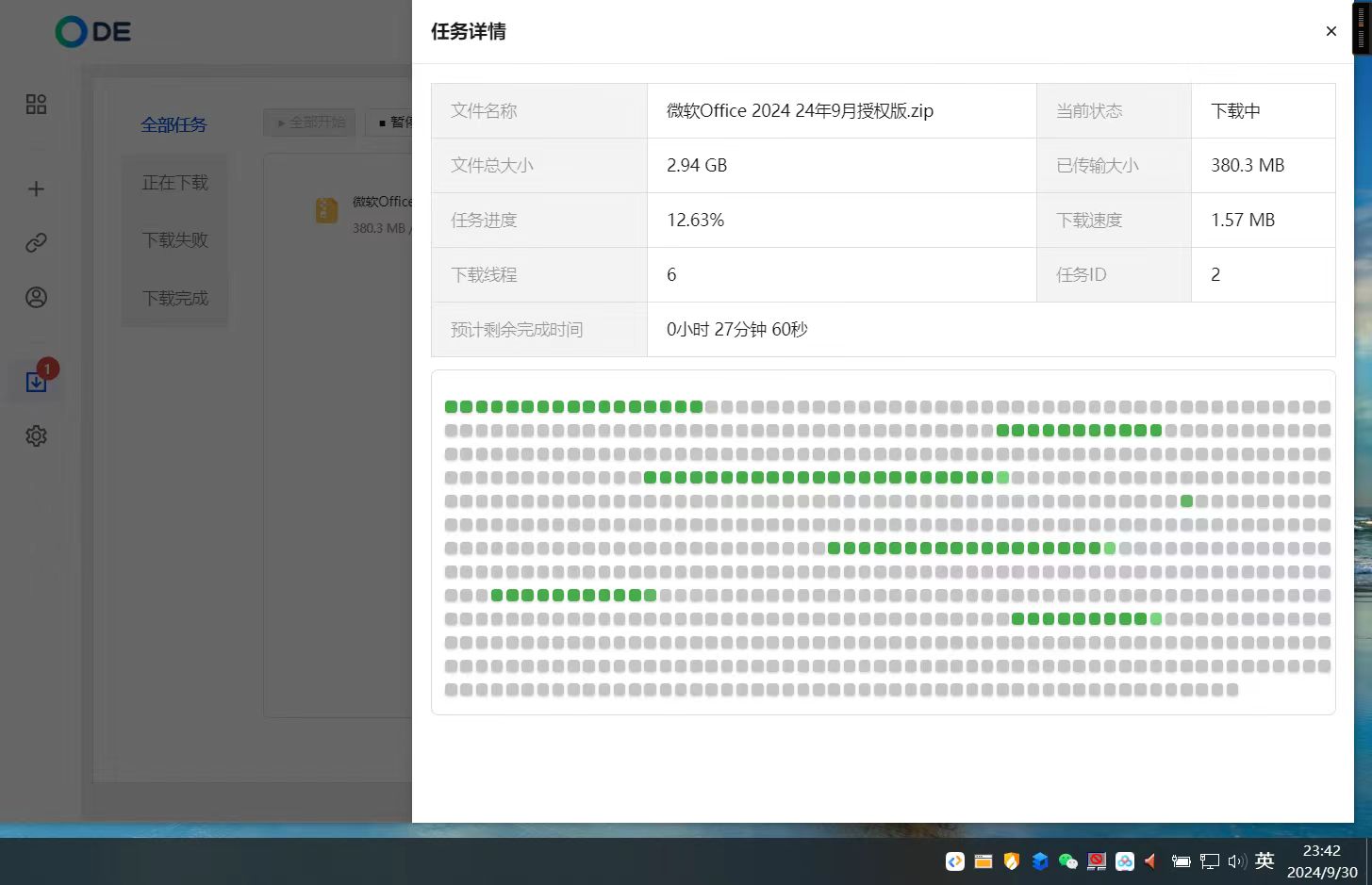Screen dimensions: 1372x885
Task: Open WeChat from the system tray
Action: (1067, 861)
